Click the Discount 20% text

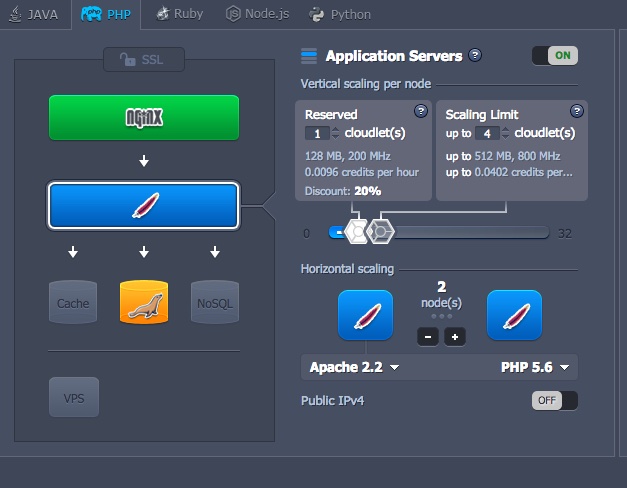pyautogui.click(x=343, y=191)
